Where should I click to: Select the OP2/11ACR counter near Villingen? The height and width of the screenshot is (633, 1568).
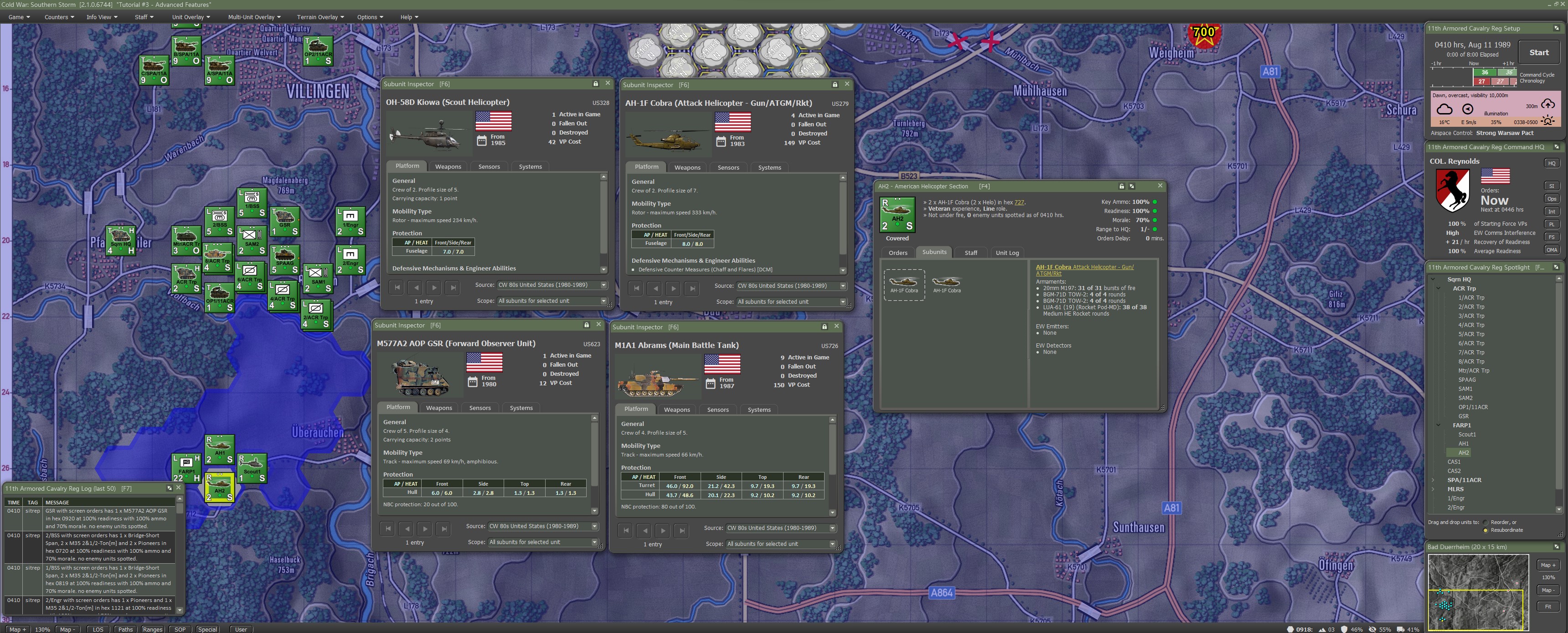318,51
